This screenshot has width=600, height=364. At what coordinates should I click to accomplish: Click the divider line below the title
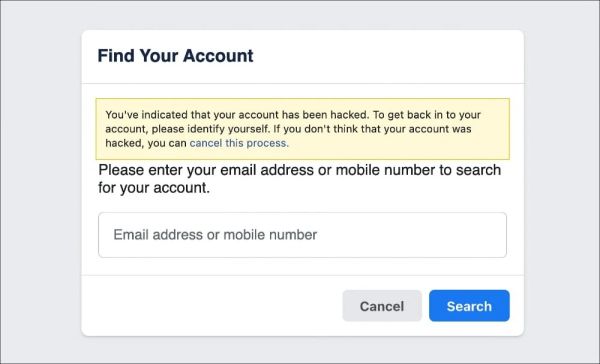pyautogui.click(x=302, y=83)
